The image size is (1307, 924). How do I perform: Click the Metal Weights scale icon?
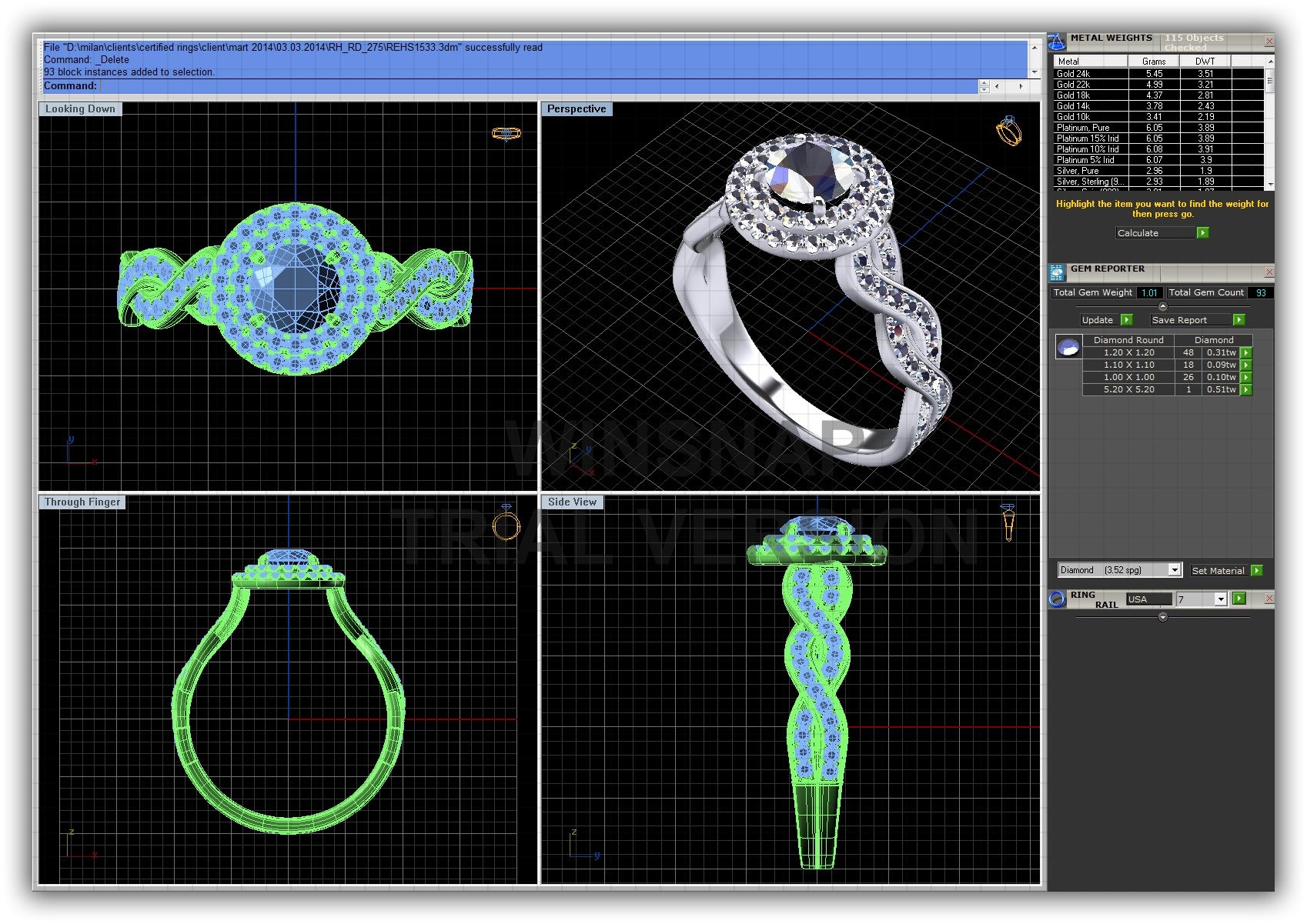[x=1057, y=42]
